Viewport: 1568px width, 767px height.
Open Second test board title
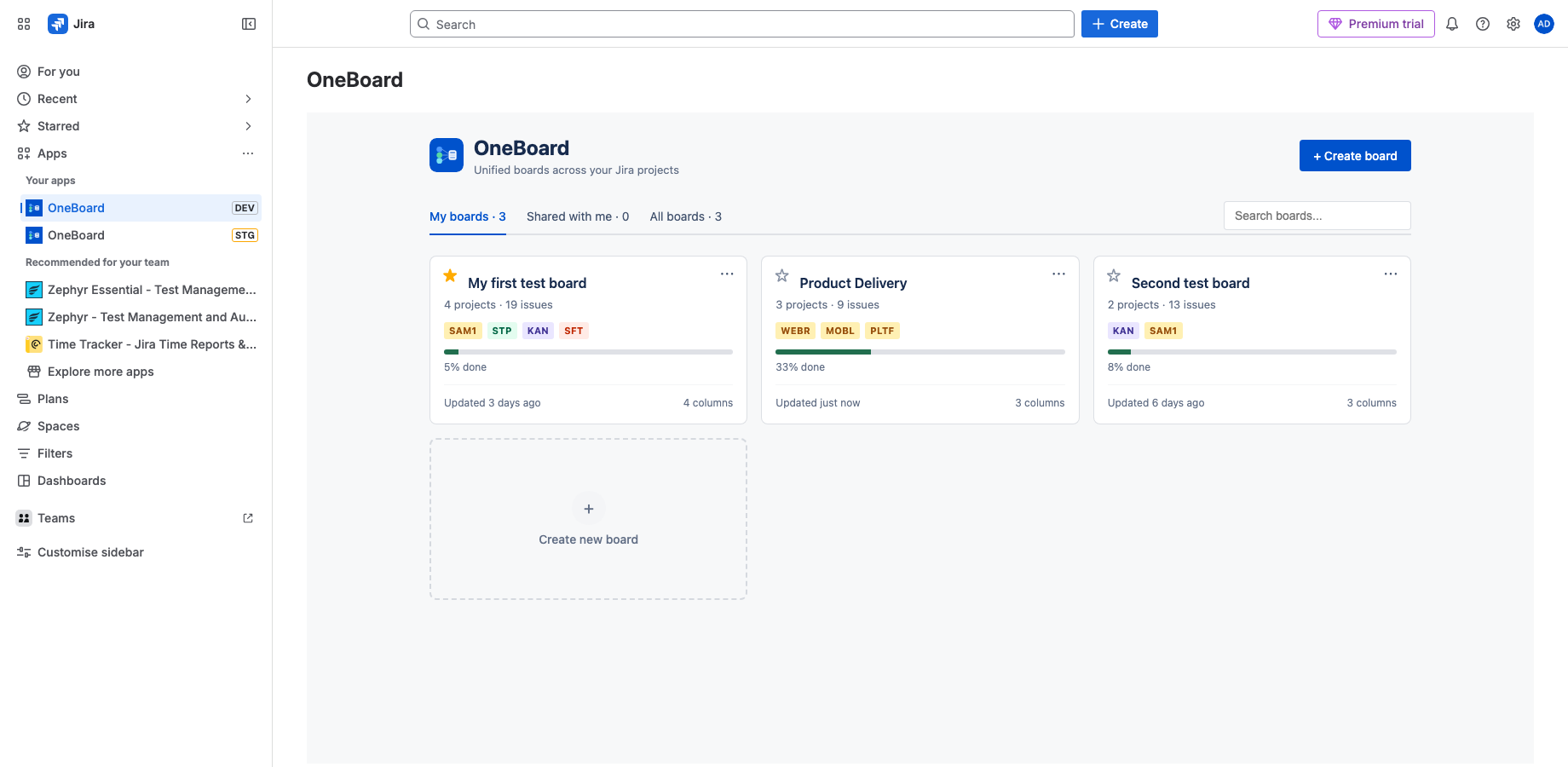tap(1190, 283)
